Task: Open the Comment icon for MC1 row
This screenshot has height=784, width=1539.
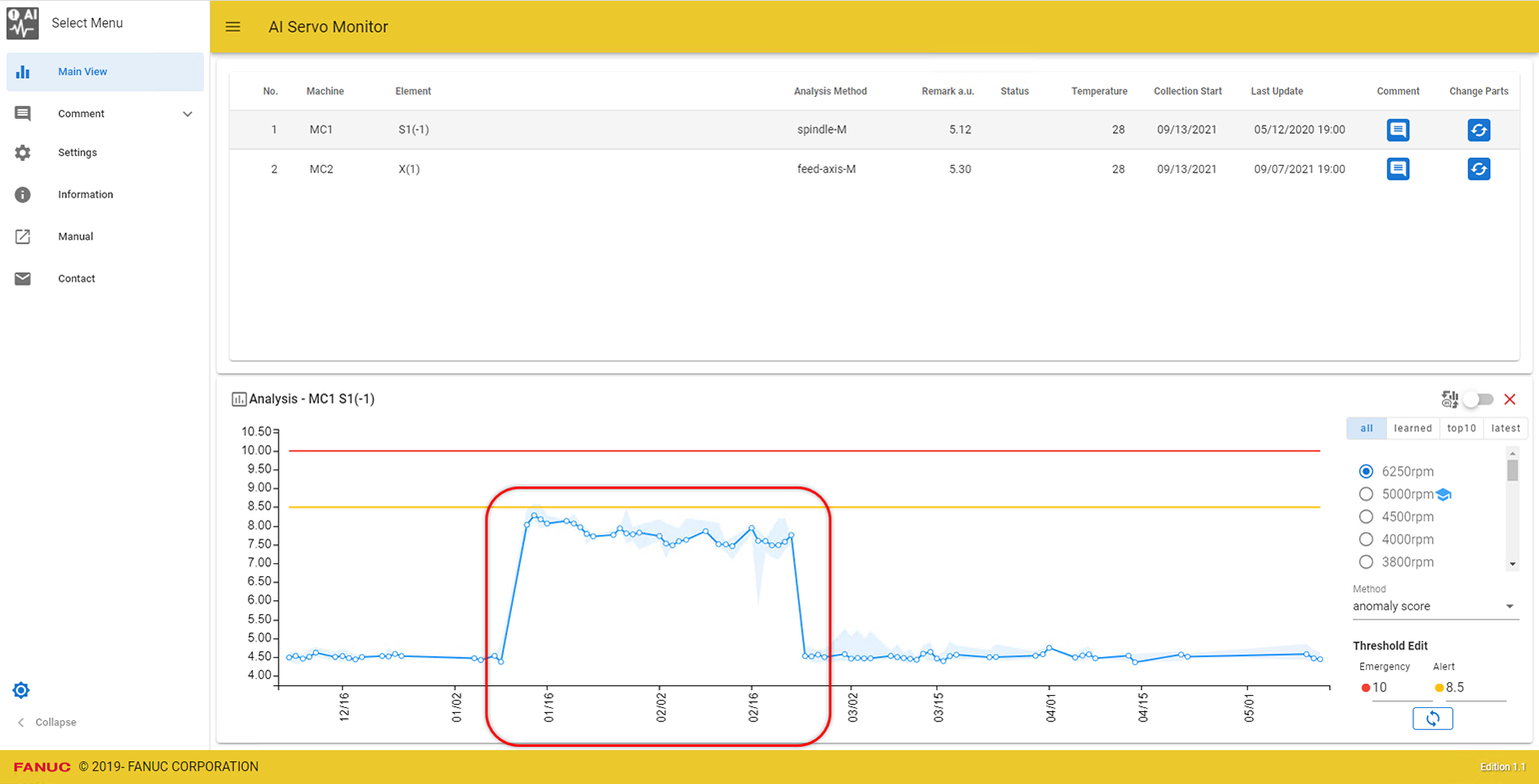Action: (x=1397, y=129)
